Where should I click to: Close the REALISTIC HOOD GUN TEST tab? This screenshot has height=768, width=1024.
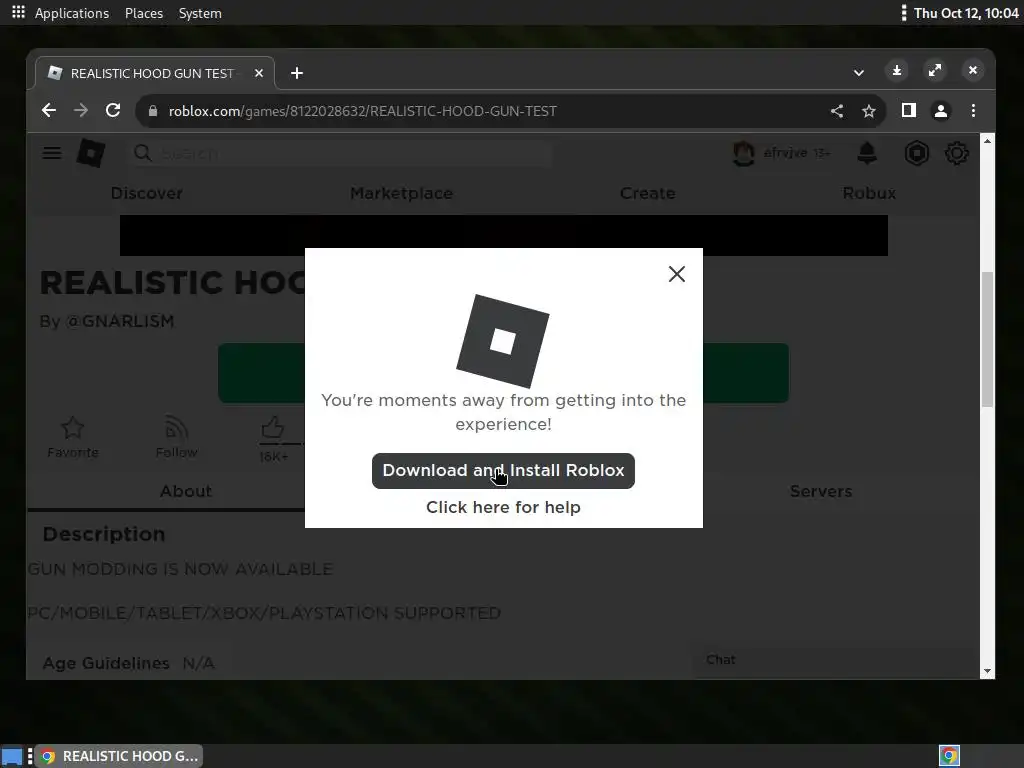(259, 73)
